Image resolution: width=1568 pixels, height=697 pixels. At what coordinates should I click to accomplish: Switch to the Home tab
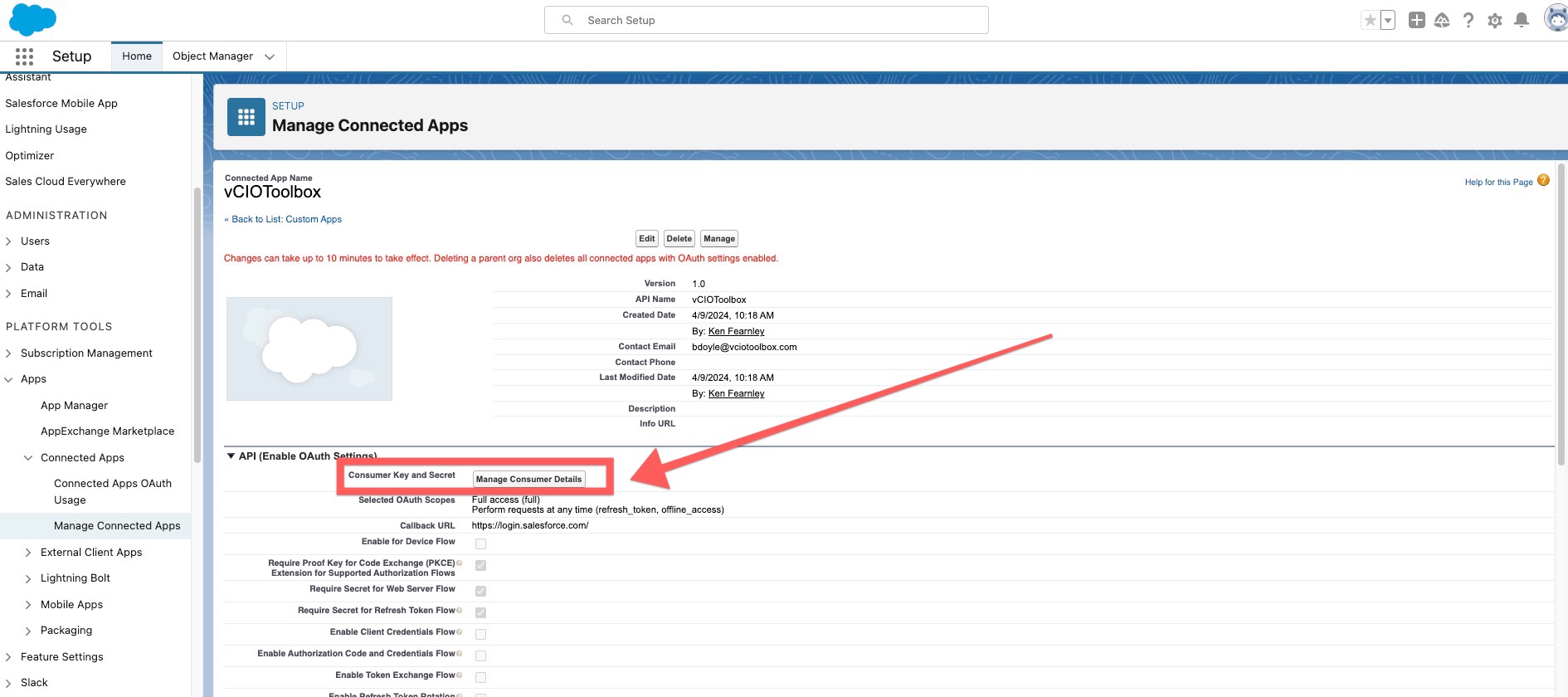pos(137,56)
